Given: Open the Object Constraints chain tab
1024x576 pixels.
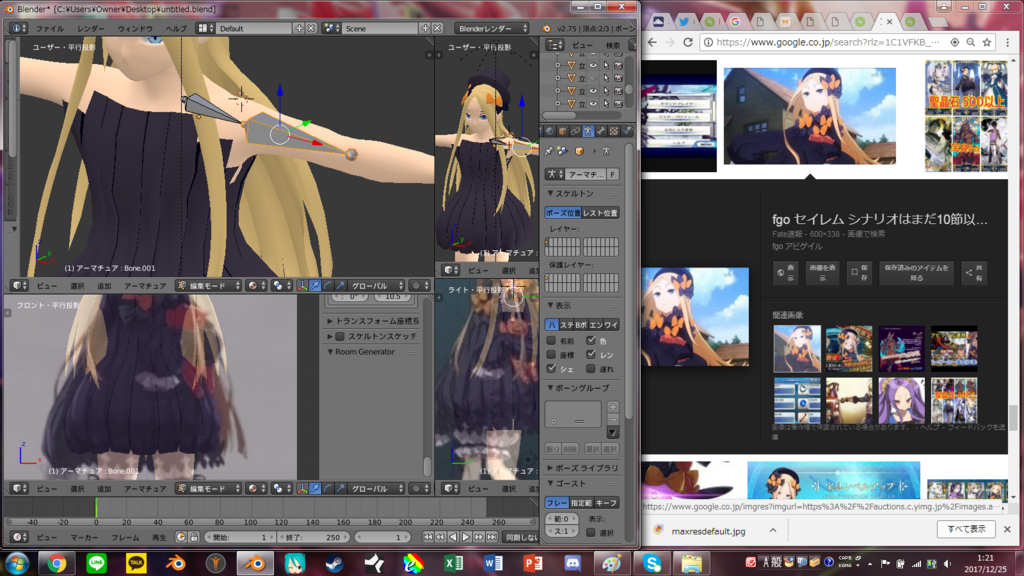Looking at the screenshot, I should [x=575, y=131].
